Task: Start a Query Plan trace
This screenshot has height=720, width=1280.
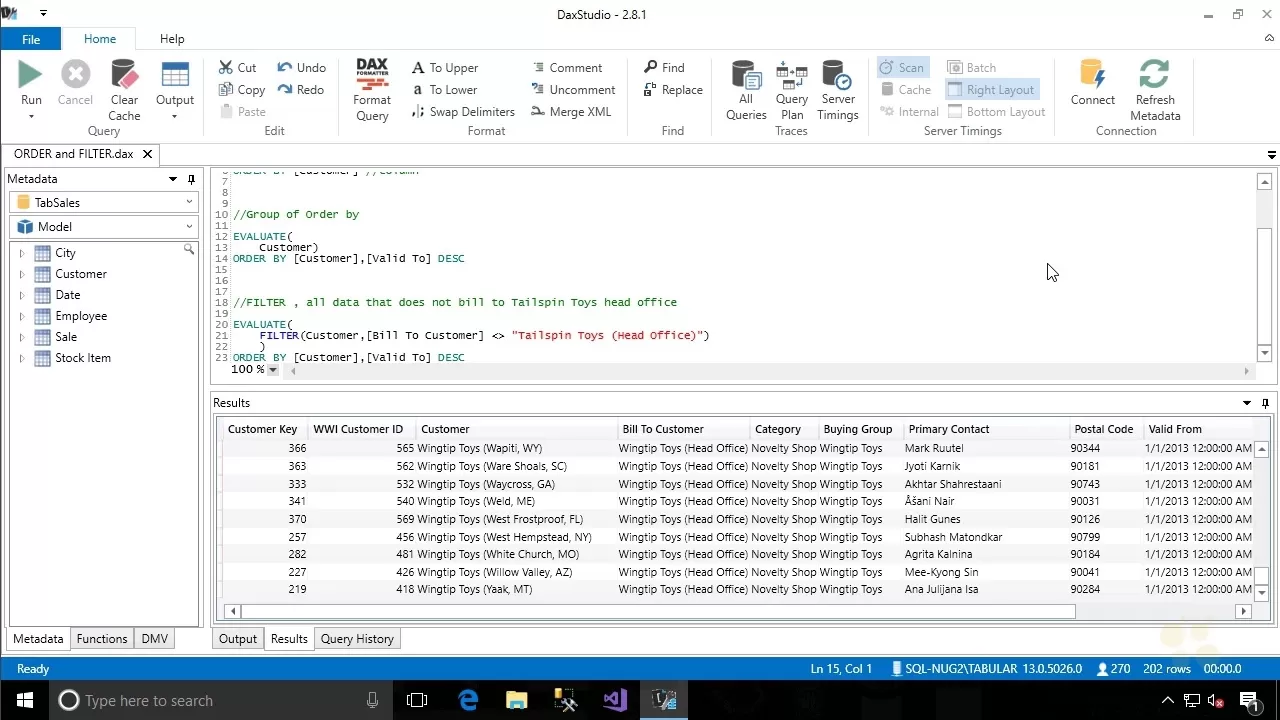Action: click(x=791, y=88)
